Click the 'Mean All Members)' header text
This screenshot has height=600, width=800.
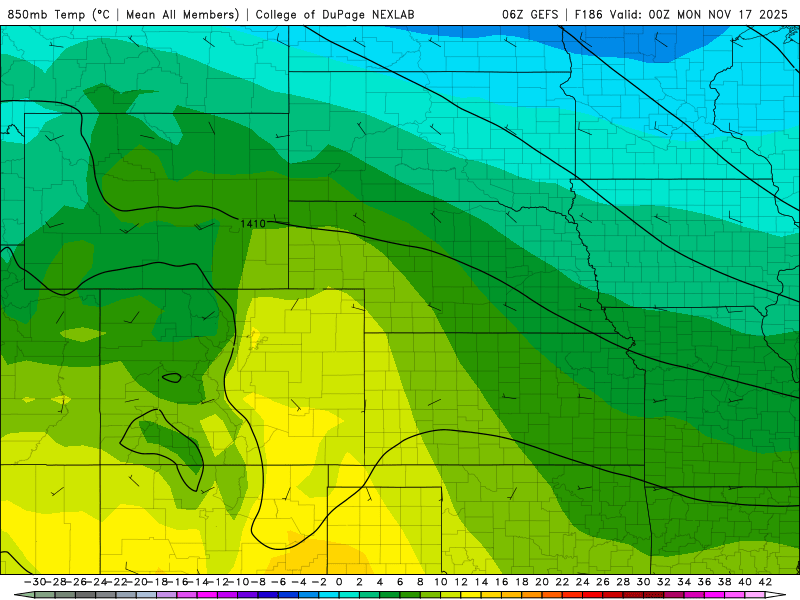(x=183, y=14)
